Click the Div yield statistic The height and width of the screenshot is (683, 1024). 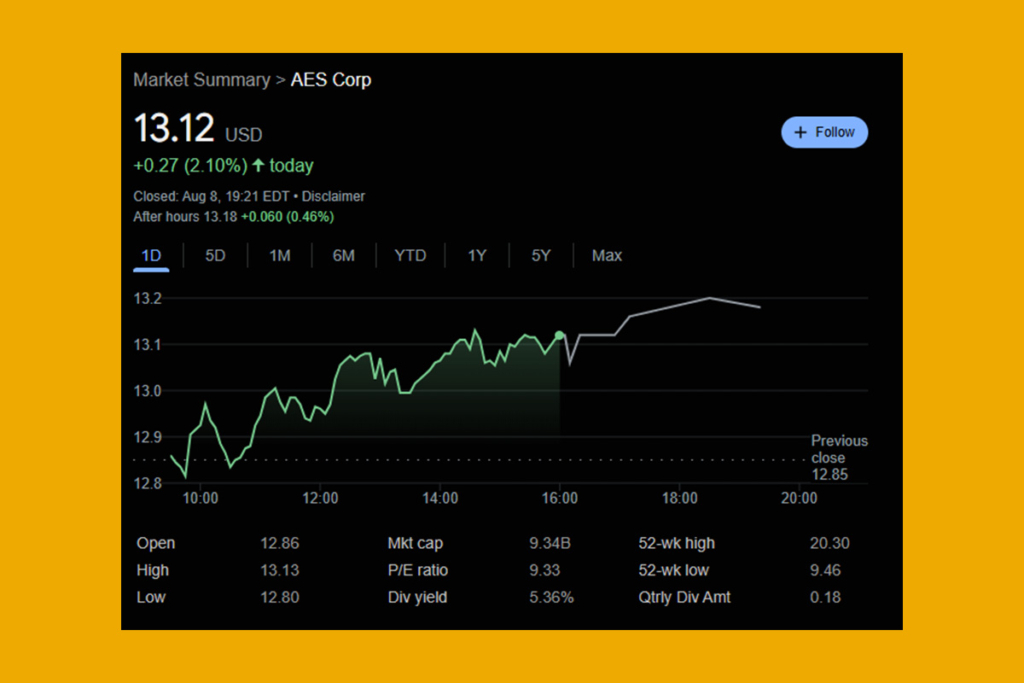pyautogui.click(x=416, y=597)
